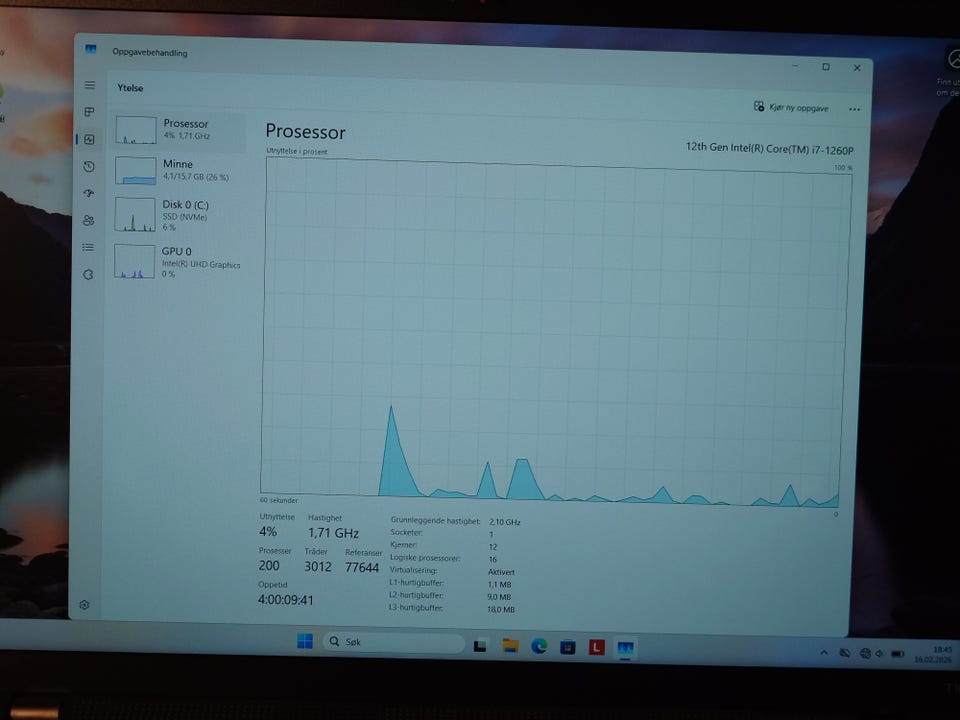Click the '1,71 GHz' speed value below the graph
Screen dimensions: 960x720
(x=333, y=533)
